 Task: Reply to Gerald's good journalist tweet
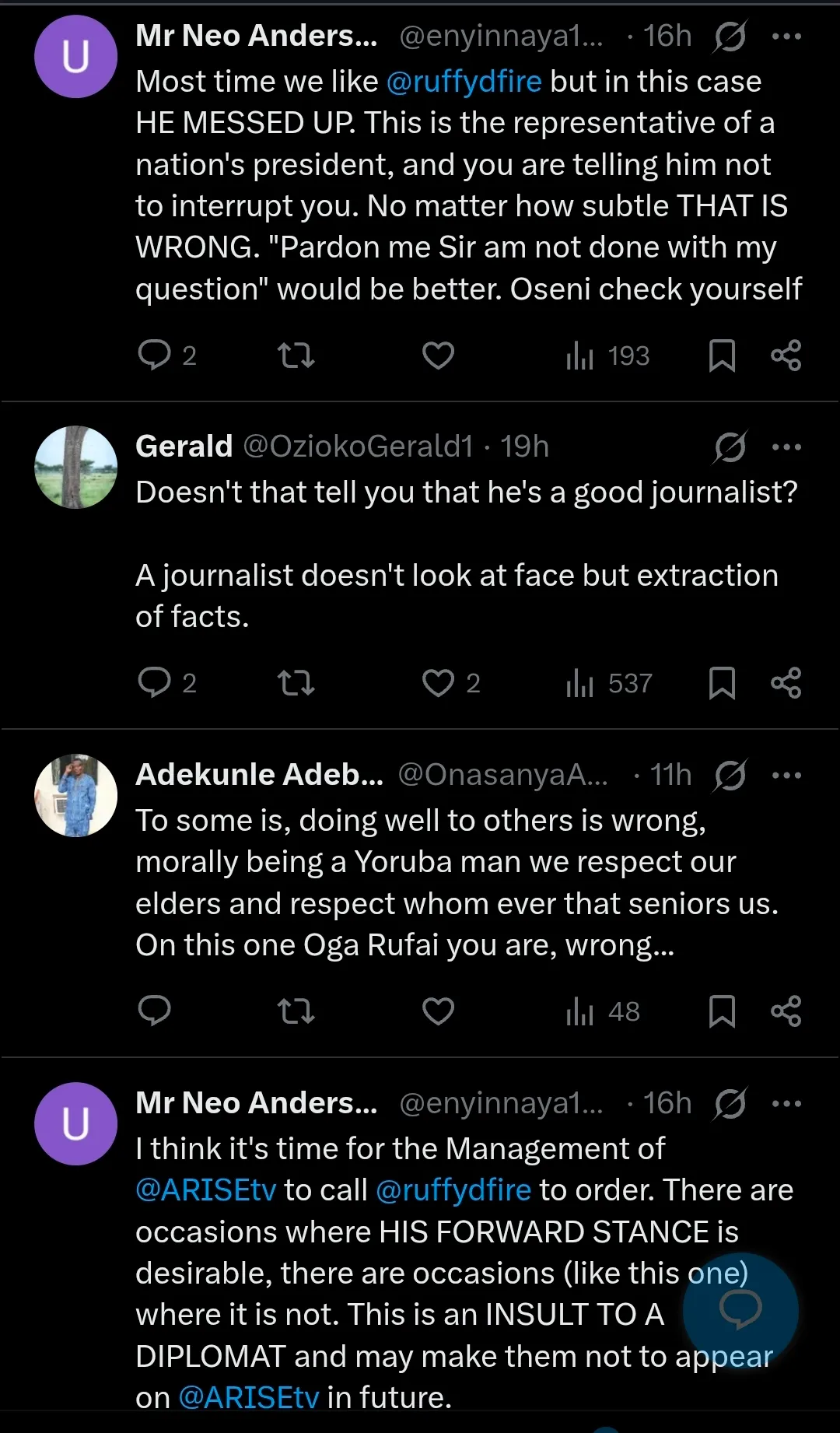(x=154, y=683)
